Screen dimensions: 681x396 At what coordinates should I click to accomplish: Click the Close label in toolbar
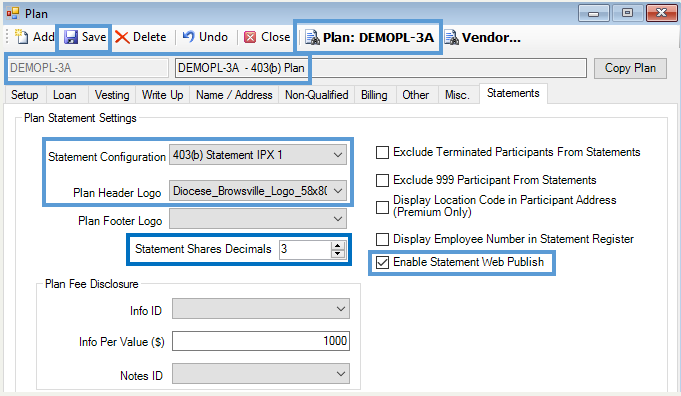275,37
